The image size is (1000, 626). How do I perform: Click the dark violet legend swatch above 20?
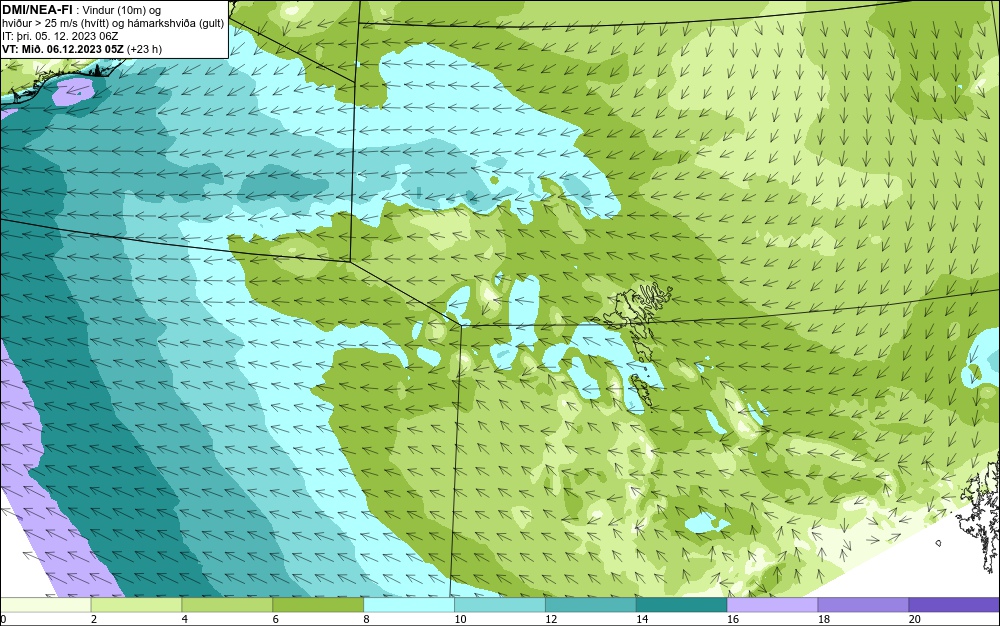pyautogui.click(x=954, y=604)
